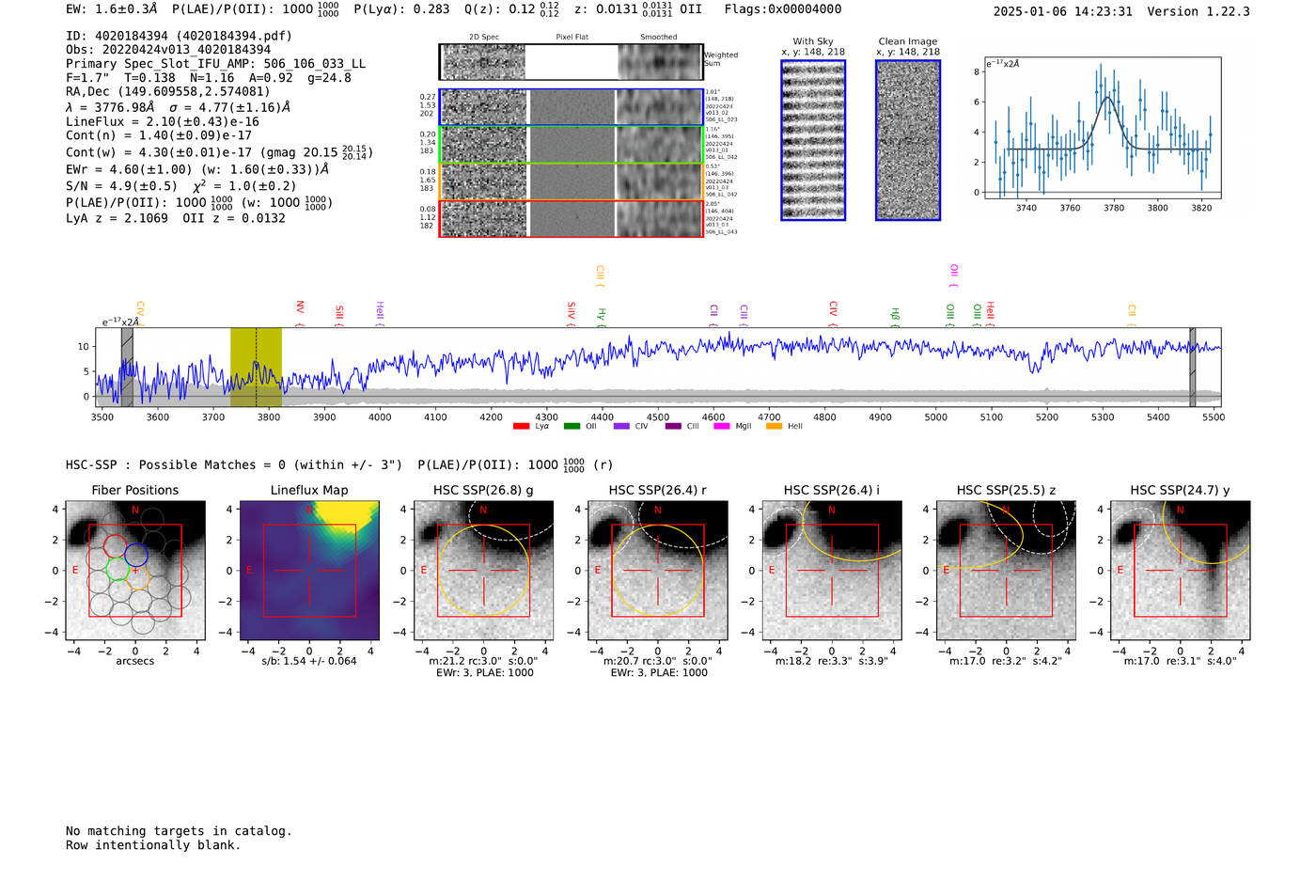This screenshot has height=896, width=1316.
Task: Select the EWr = 4.60(±1.00) line
Action: pyautogui.click(x=197, y=169)
